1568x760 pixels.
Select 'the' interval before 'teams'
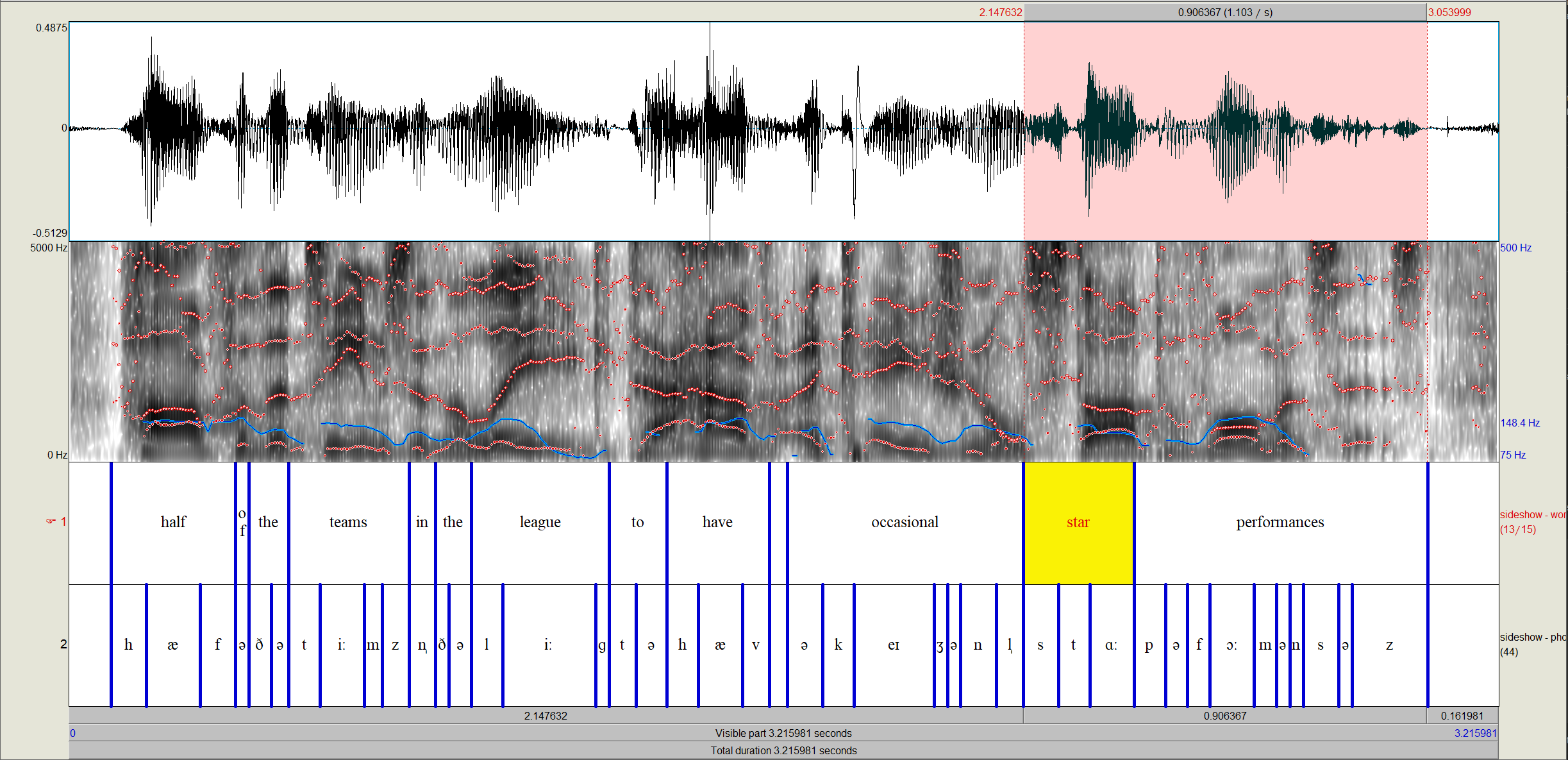[269, 523]
